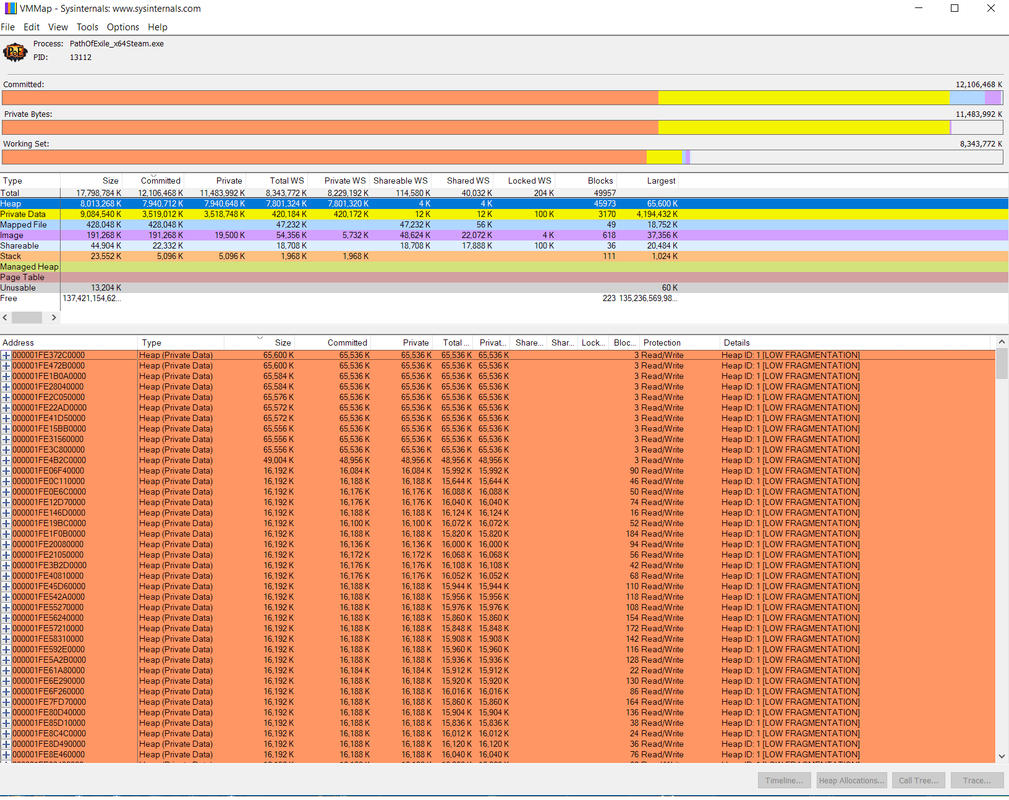Open the Help menu

tap(158, 27)
